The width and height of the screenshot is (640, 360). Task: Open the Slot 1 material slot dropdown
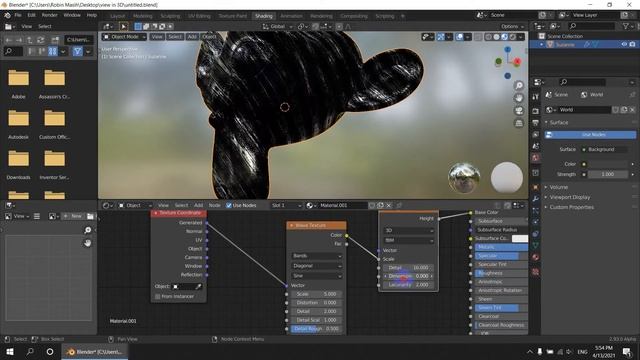(x=286, y=205)
